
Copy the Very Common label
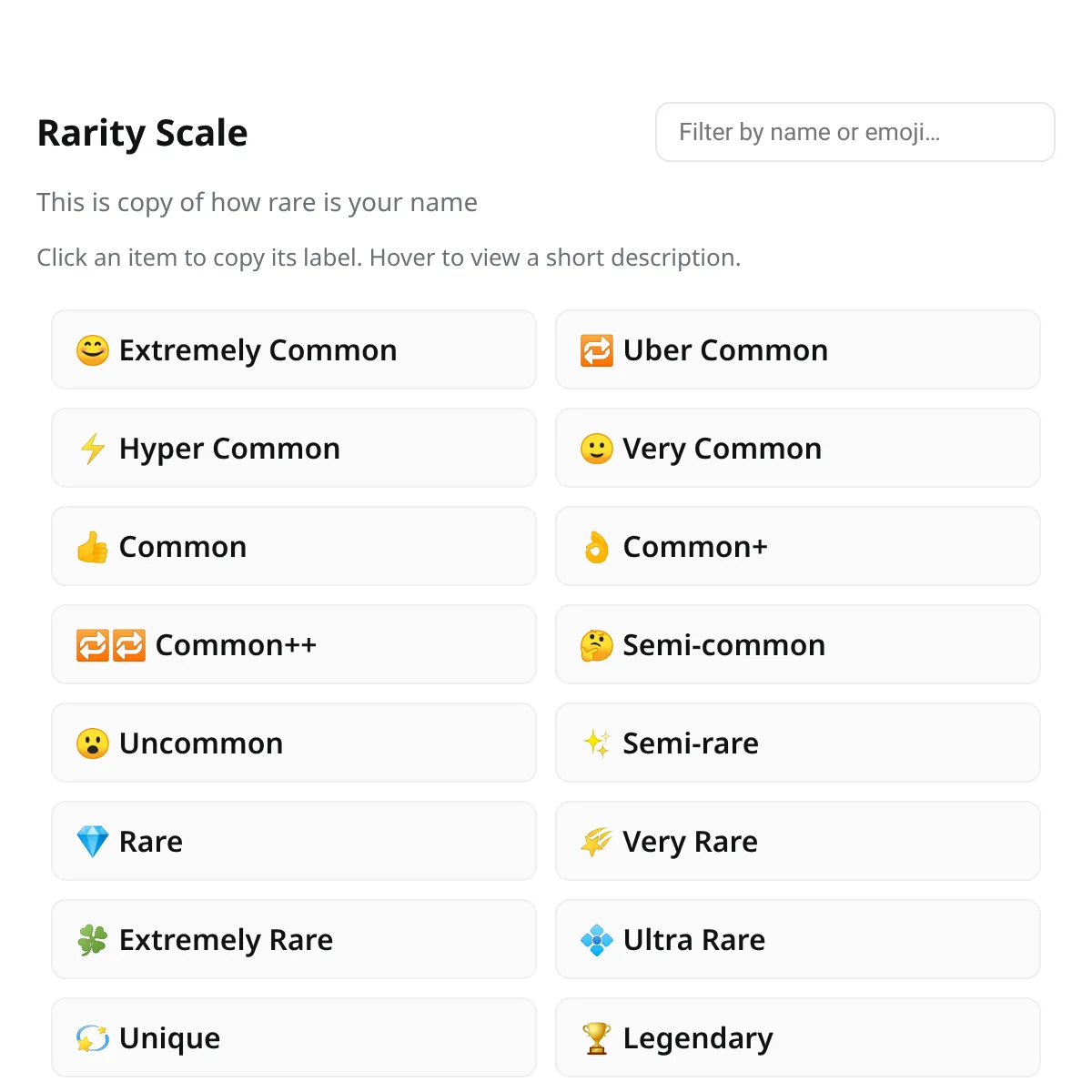point(798,448)
